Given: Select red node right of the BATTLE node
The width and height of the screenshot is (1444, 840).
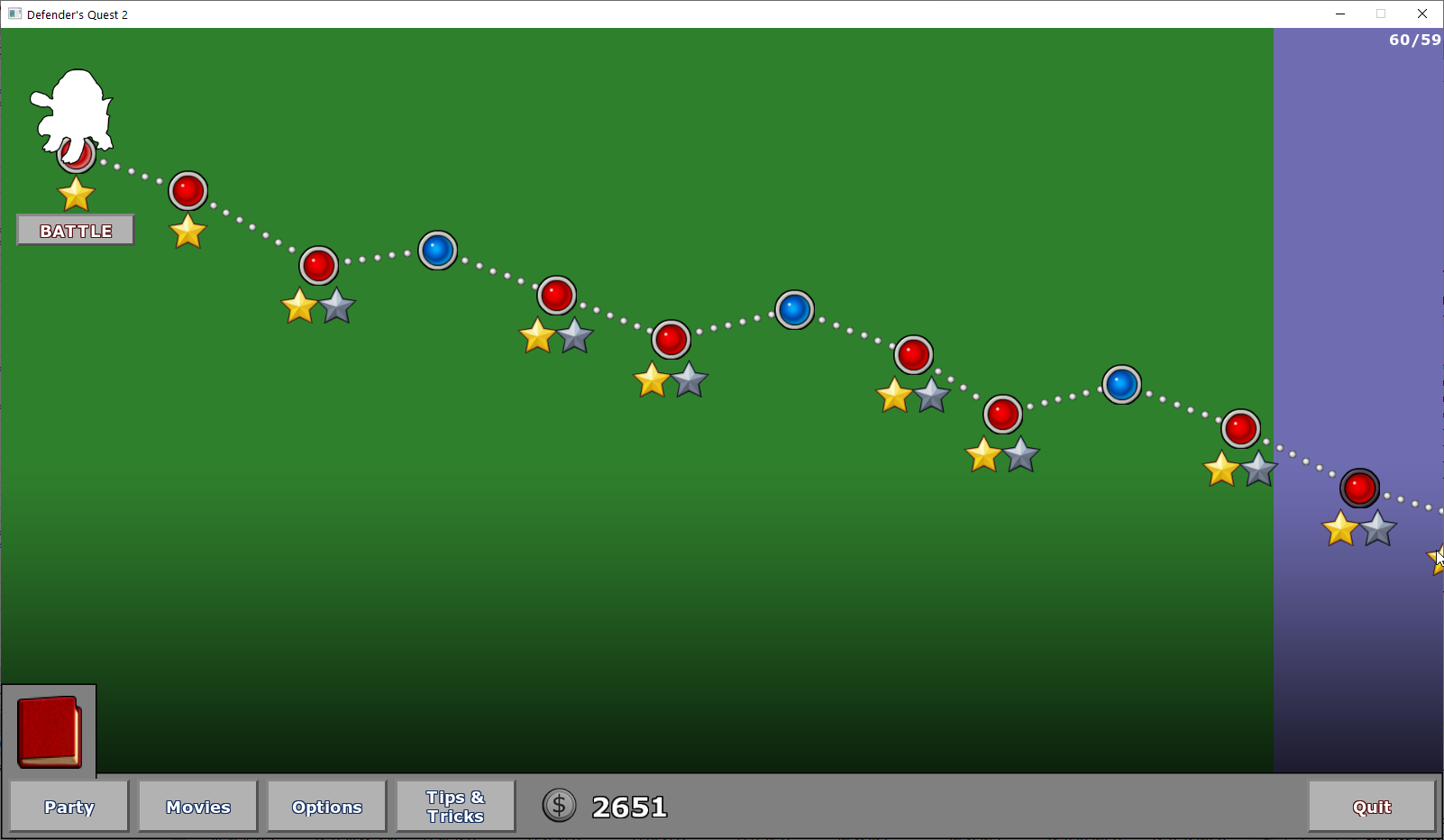Looking at the screenshot, I should tap(188, 191).
